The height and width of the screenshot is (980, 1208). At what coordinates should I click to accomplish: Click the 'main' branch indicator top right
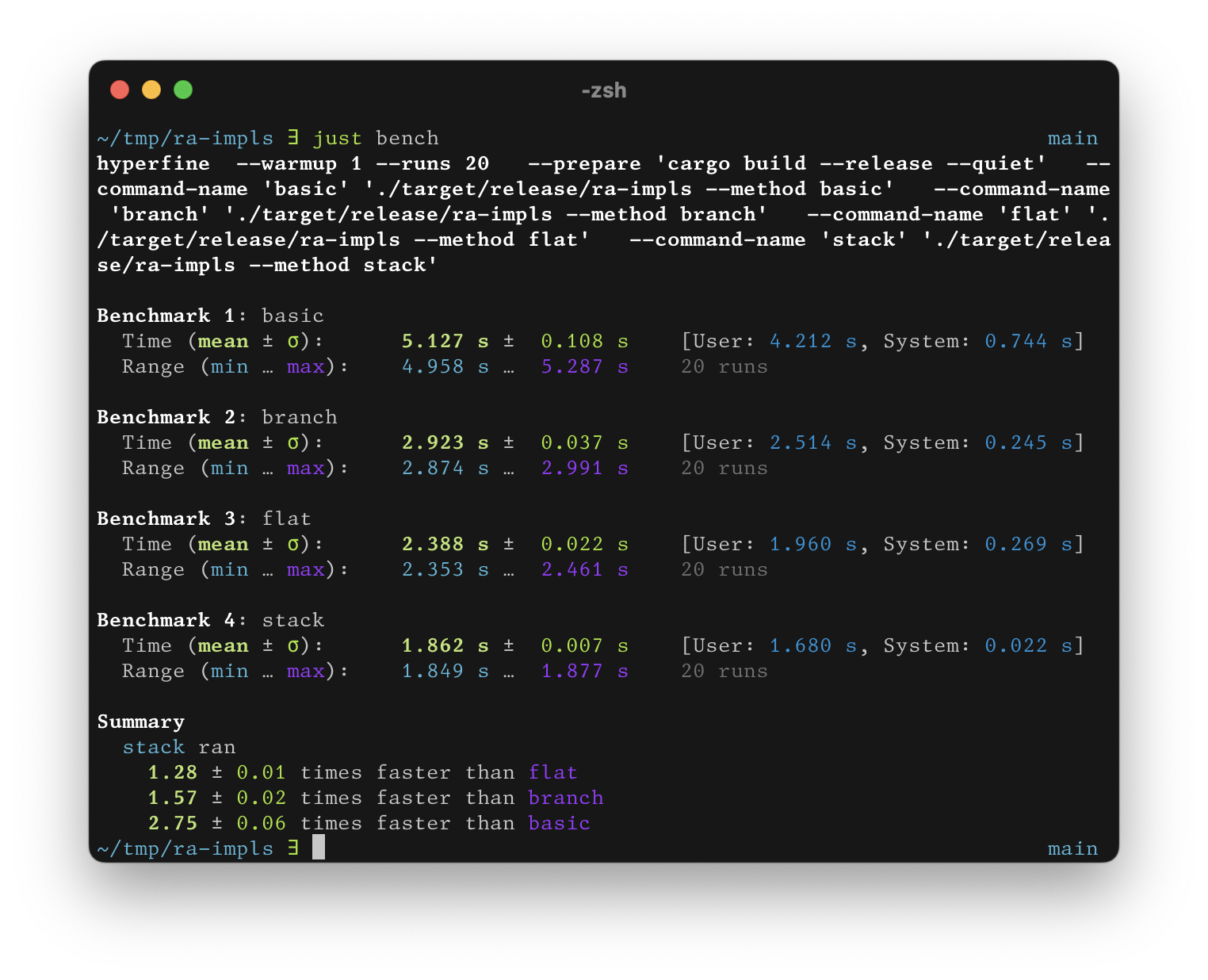point(1073,138)
